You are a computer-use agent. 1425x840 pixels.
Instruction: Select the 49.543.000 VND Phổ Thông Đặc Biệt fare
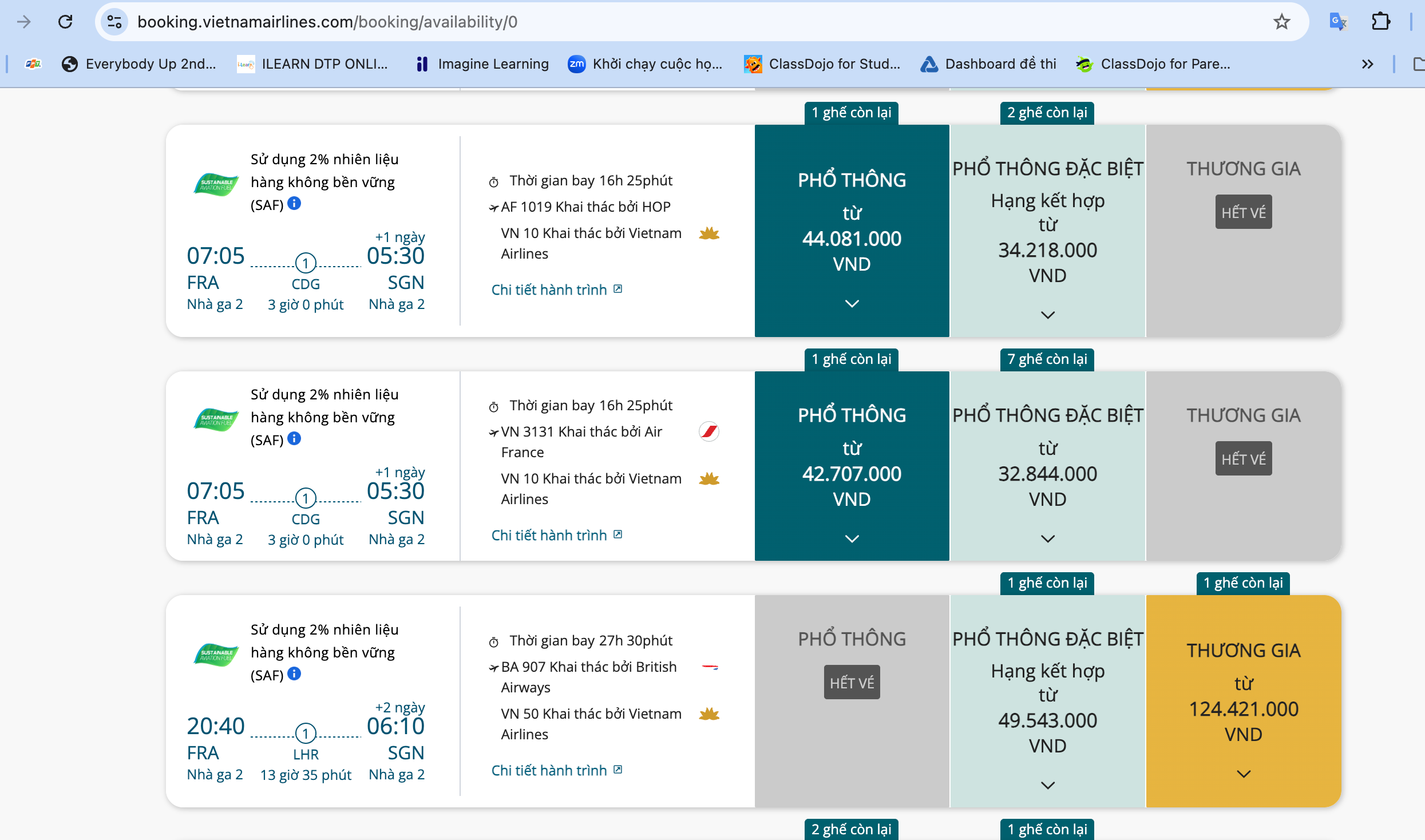point(1047,720)
